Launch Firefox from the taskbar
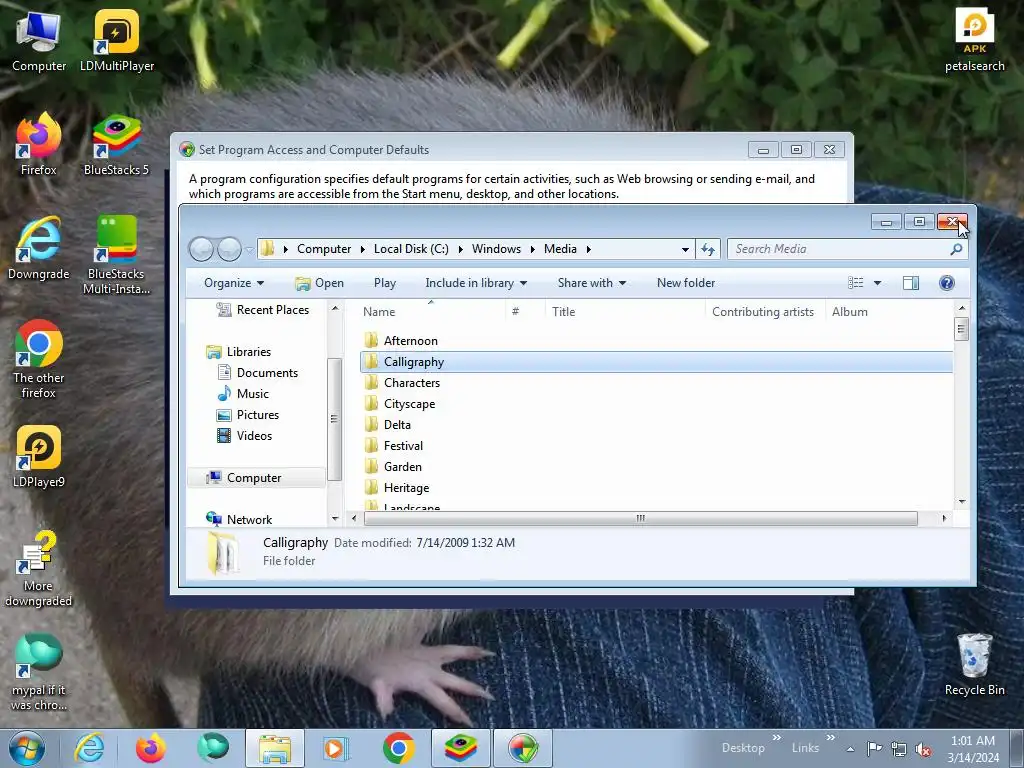The width and height of the screenshot is (1024, 768). point(150,748)
